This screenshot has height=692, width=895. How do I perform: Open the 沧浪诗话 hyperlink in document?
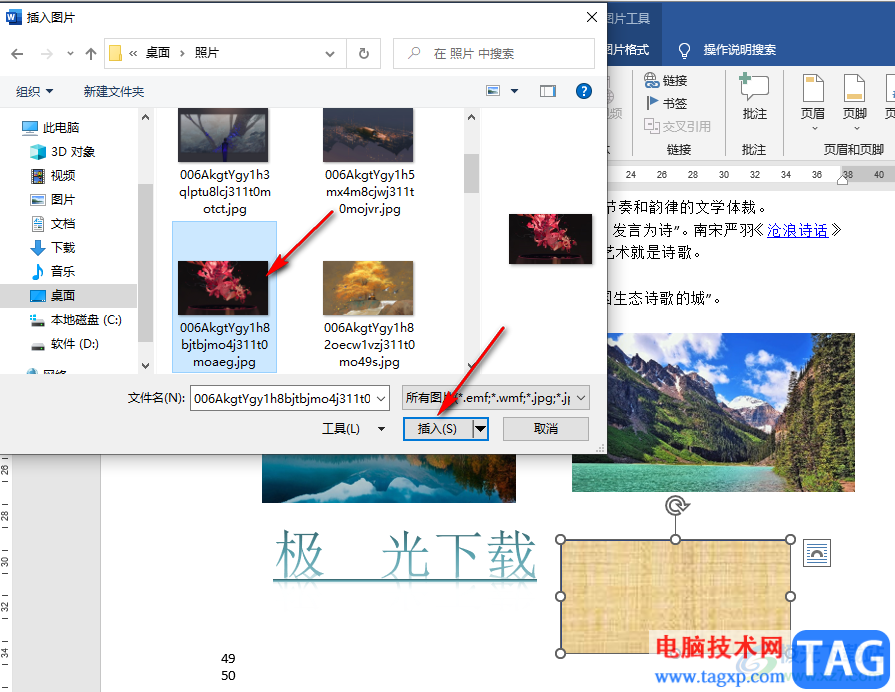[x=797, y=230]
